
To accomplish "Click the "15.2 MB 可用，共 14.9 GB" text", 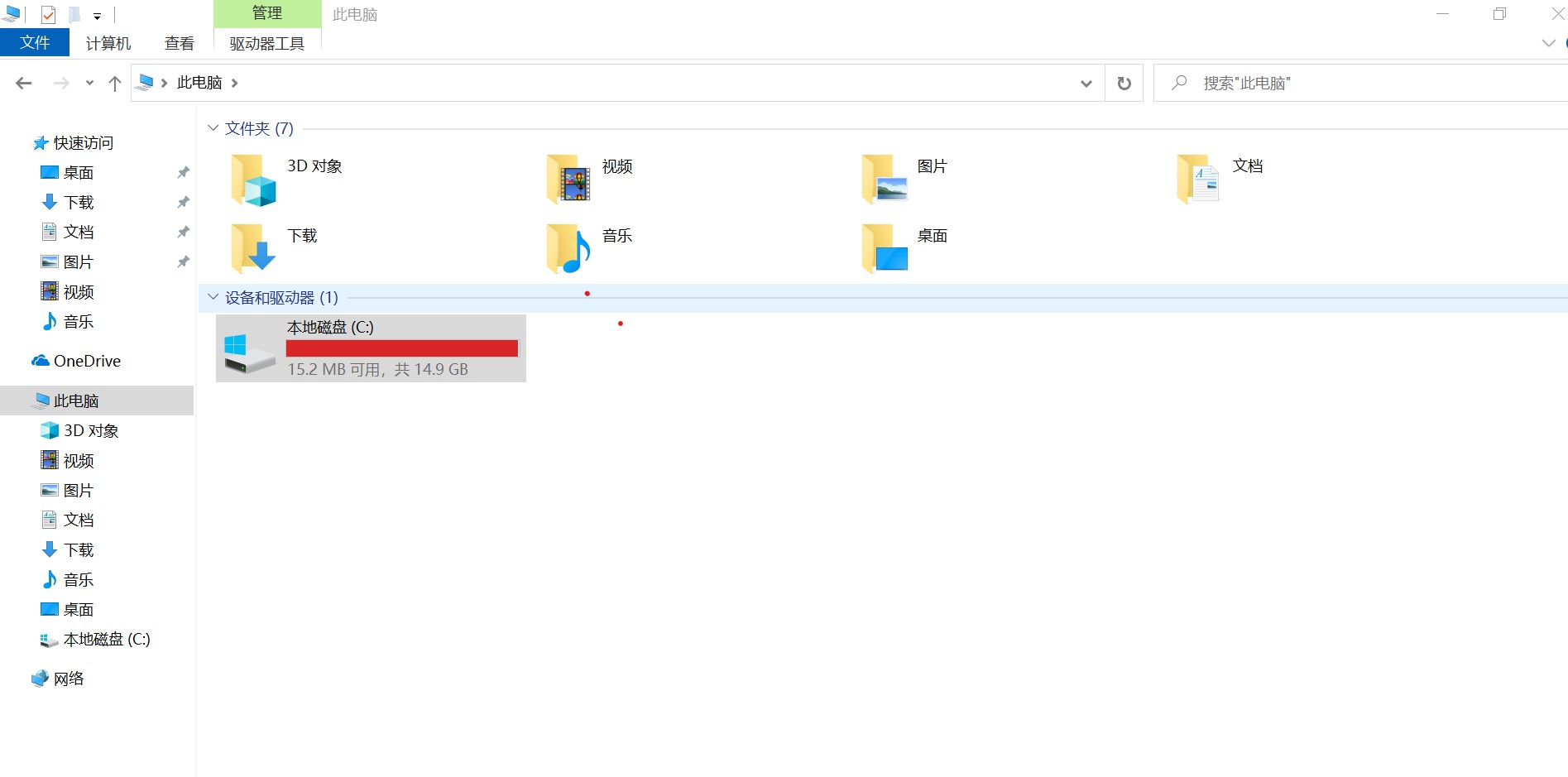I will (x=377, y=369).
